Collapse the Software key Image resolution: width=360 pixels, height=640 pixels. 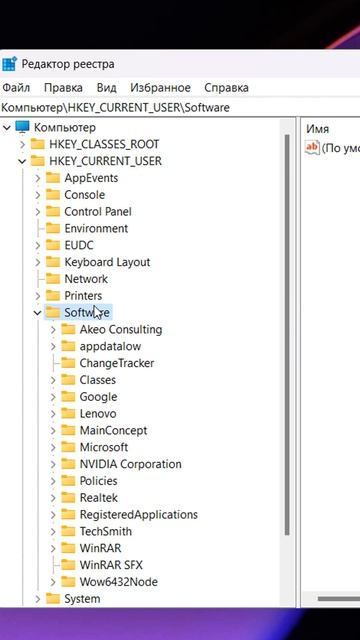(38, 313)
